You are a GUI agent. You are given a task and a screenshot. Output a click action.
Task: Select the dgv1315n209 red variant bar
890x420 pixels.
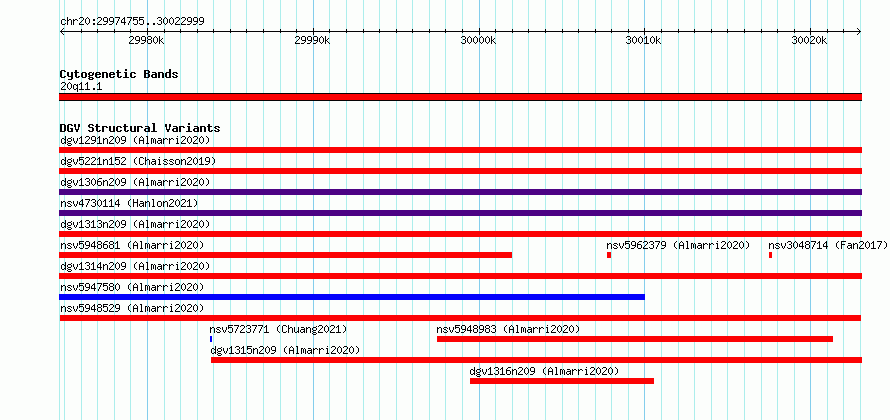536,360
